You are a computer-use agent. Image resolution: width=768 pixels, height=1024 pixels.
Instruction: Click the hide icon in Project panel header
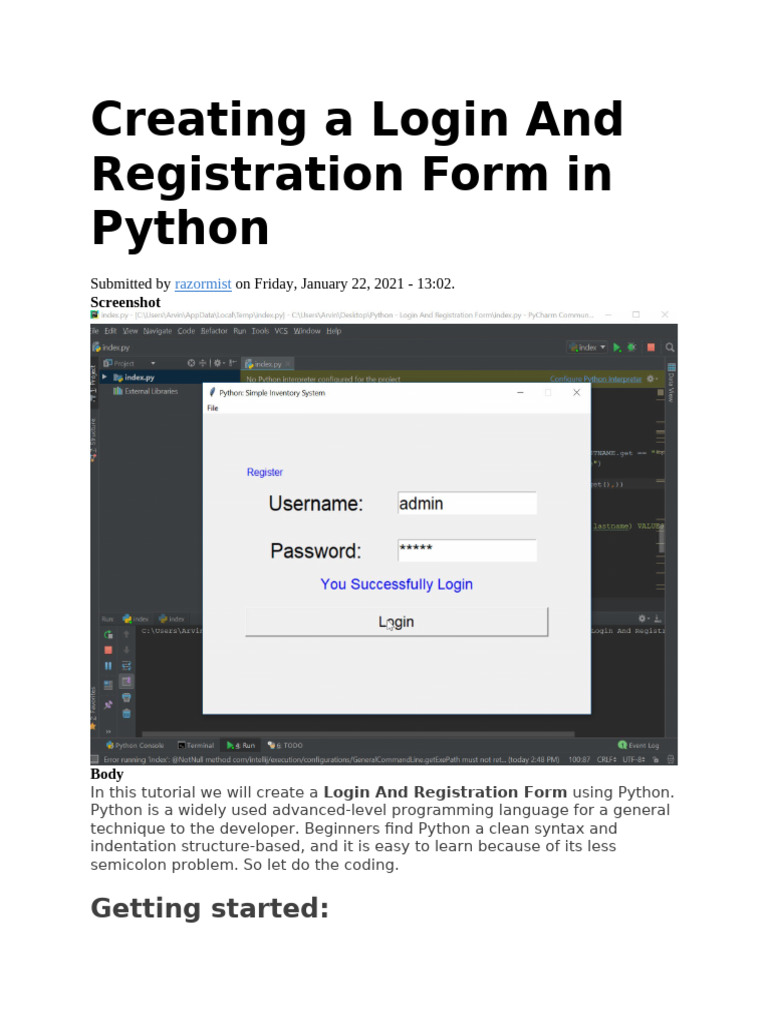232,363
